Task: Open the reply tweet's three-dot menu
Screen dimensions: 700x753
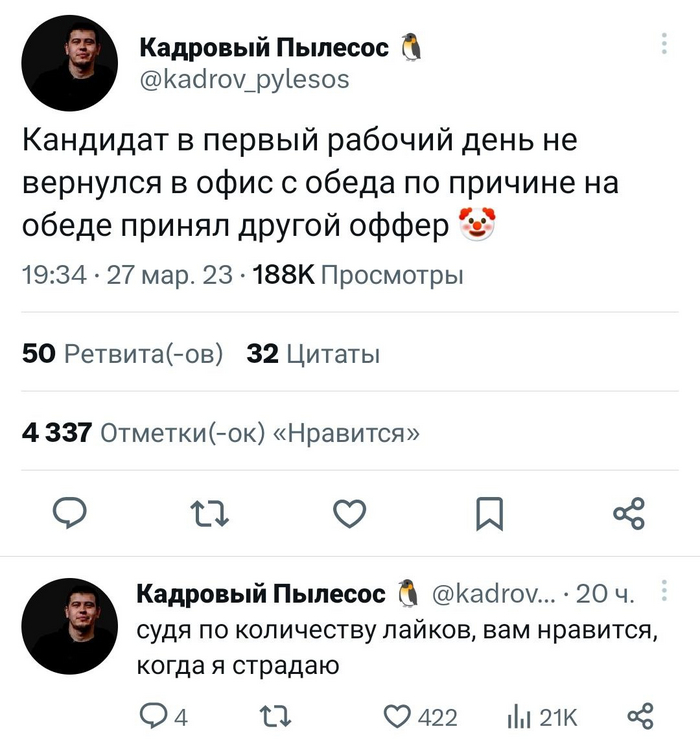Action: point(666,593)
